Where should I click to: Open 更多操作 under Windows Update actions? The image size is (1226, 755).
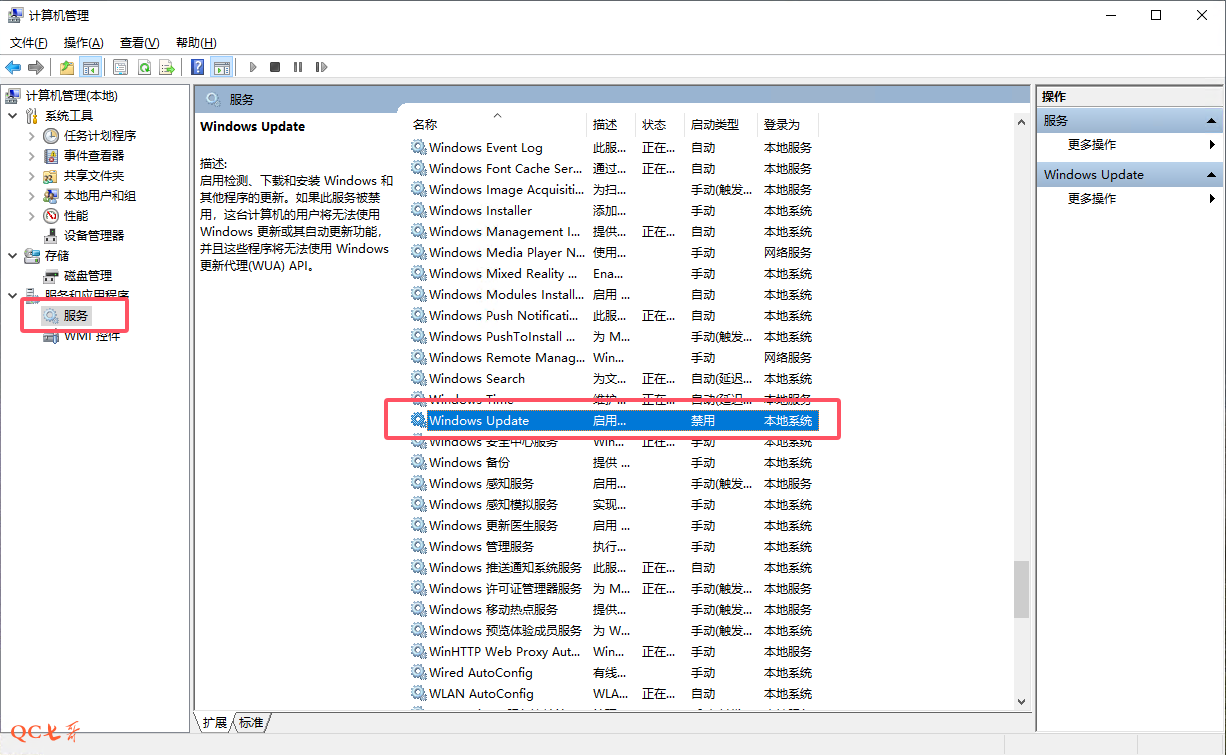coord(1092,199)
